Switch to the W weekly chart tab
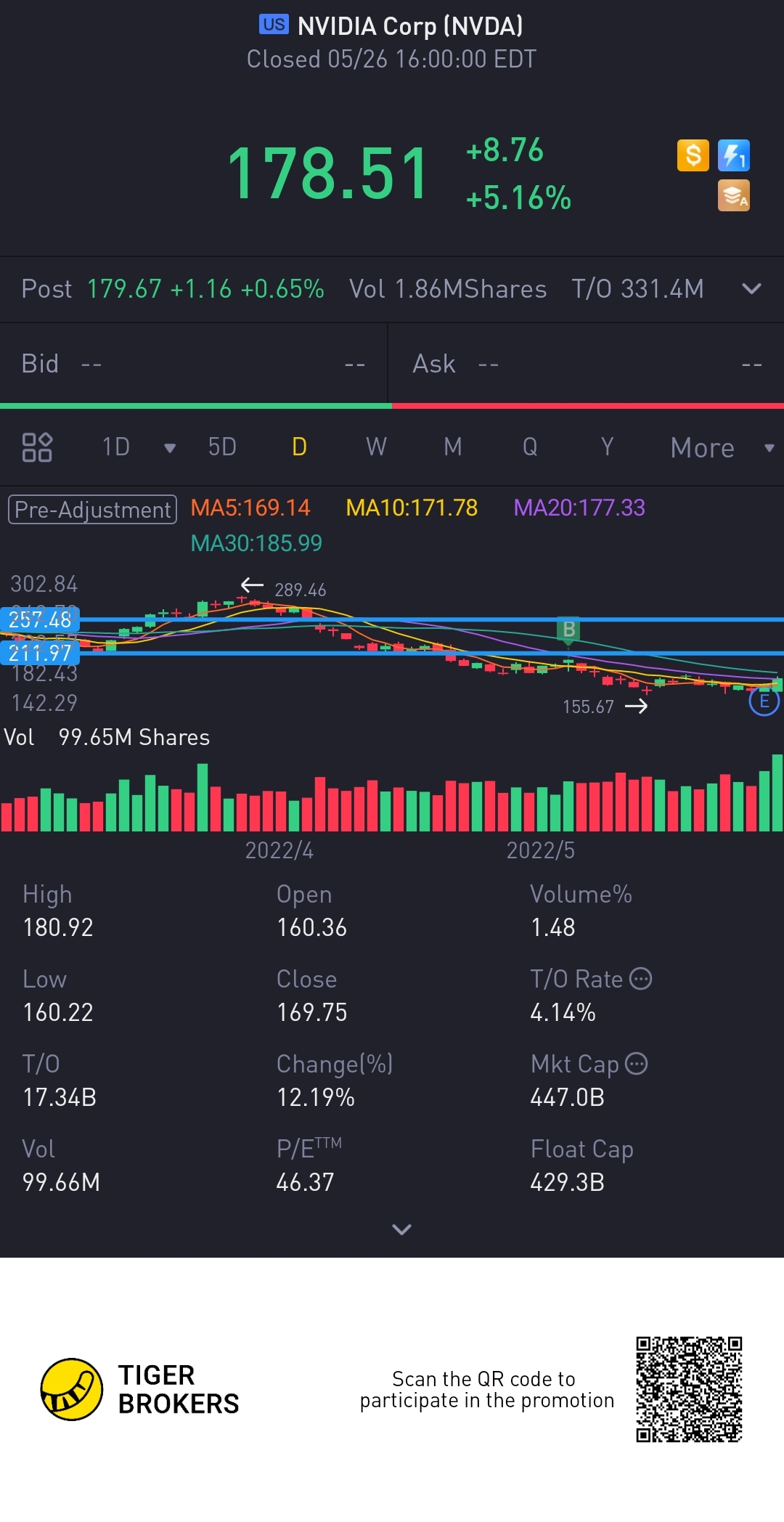 coord(376,447)
